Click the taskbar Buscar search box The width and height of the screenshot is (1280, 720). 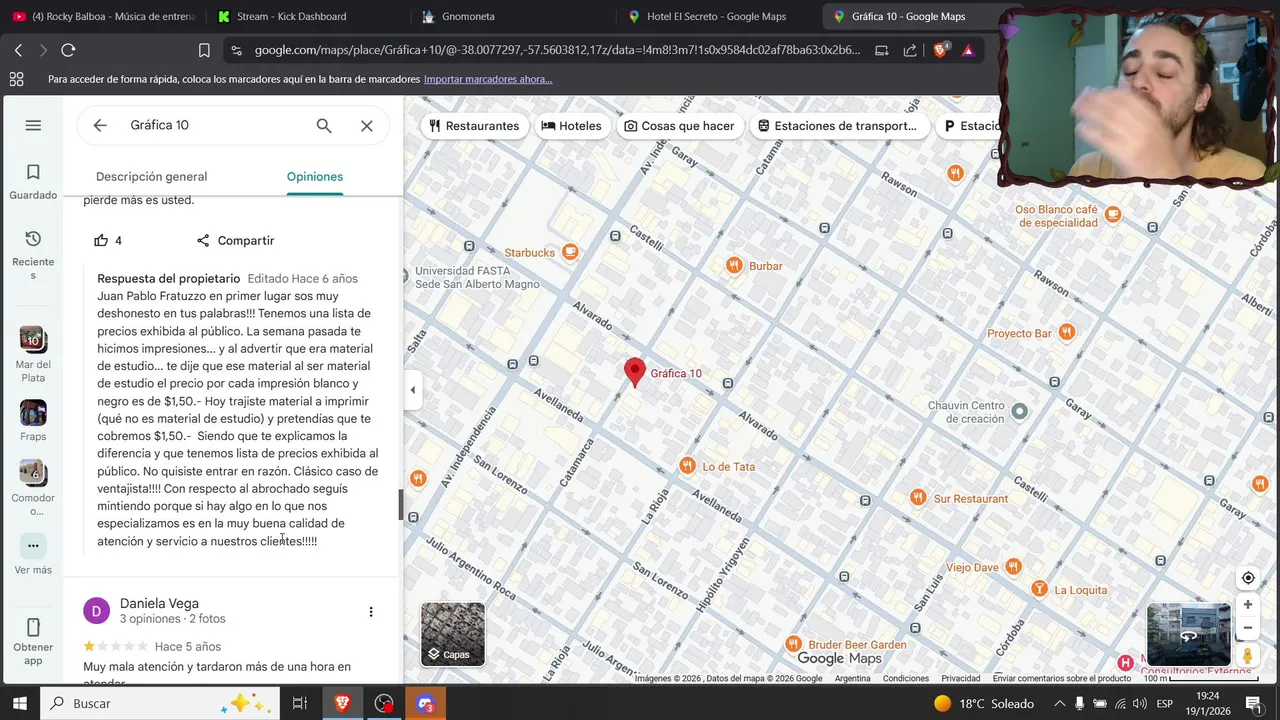(x=160, y=703)
